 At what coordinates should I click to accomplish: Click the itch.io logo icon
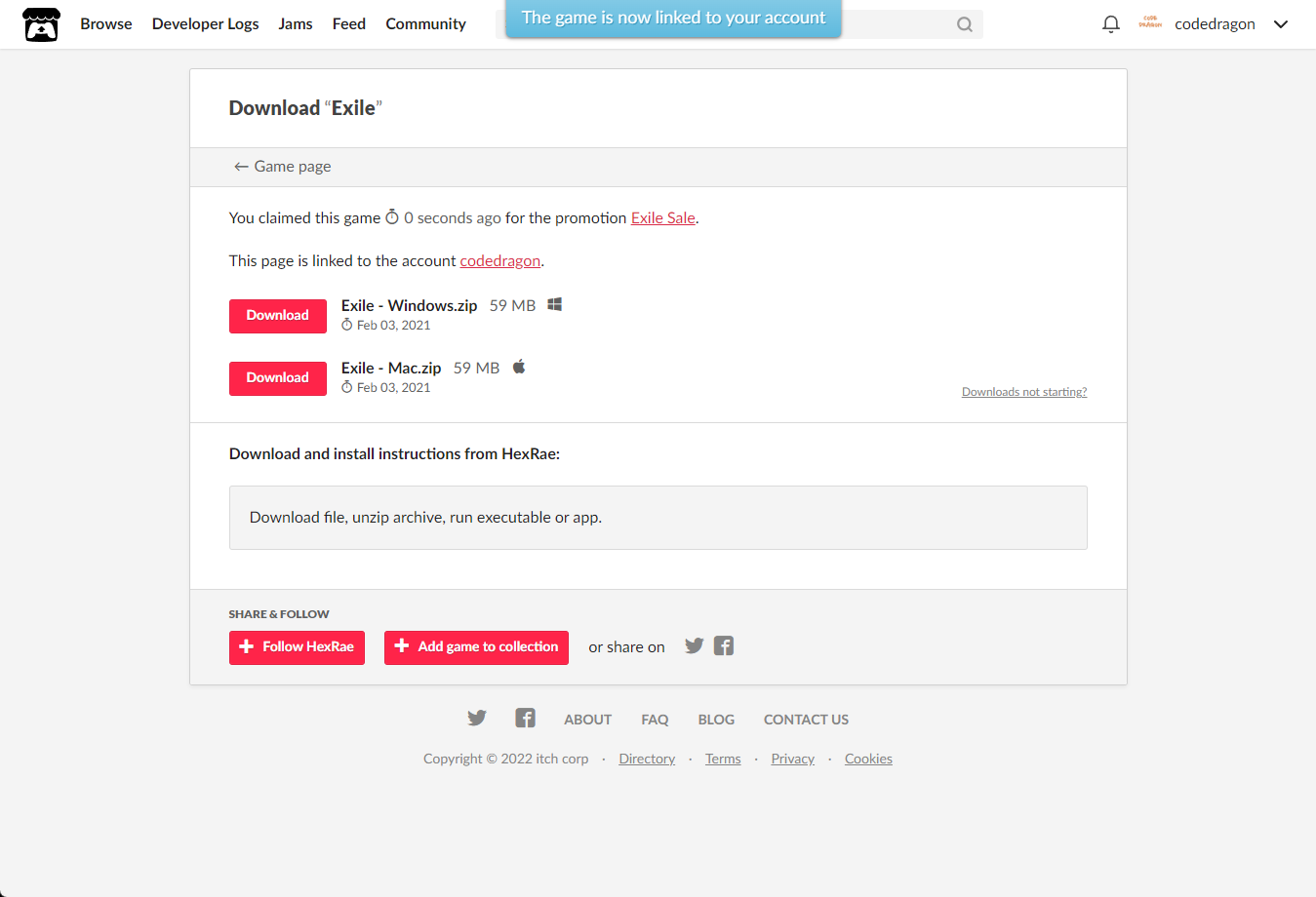[41, 24]
